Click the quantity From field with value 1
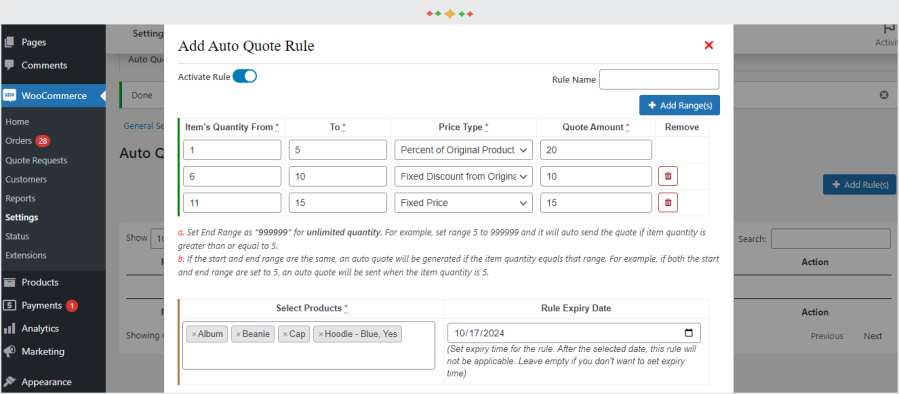Image resolution: width=899 pixels, height=394 pixels. (x=232, y=150)
